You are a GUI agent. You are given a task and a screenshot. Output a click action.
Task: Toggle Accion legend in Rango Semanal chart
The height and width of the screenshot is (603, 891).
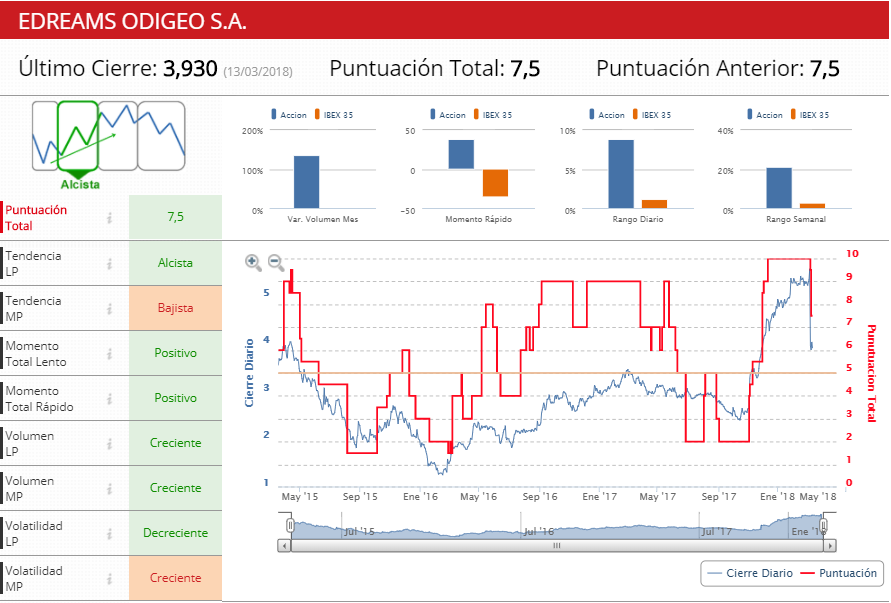pyautogui.click(x=765, y=115)
